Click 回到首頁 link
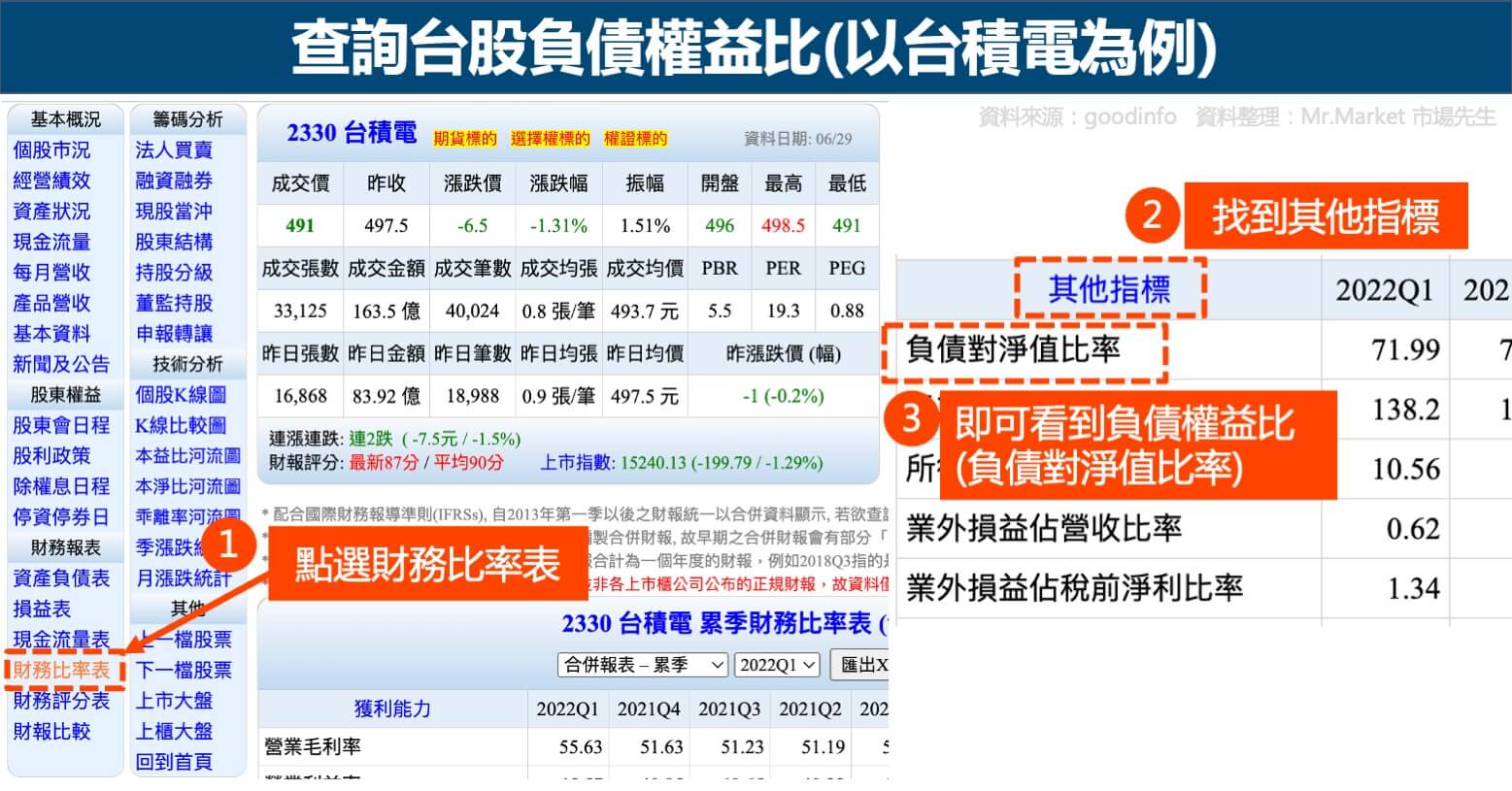The height and width of the screenshot is (791, 1512). pyautogui.click(x=174, y=762)
